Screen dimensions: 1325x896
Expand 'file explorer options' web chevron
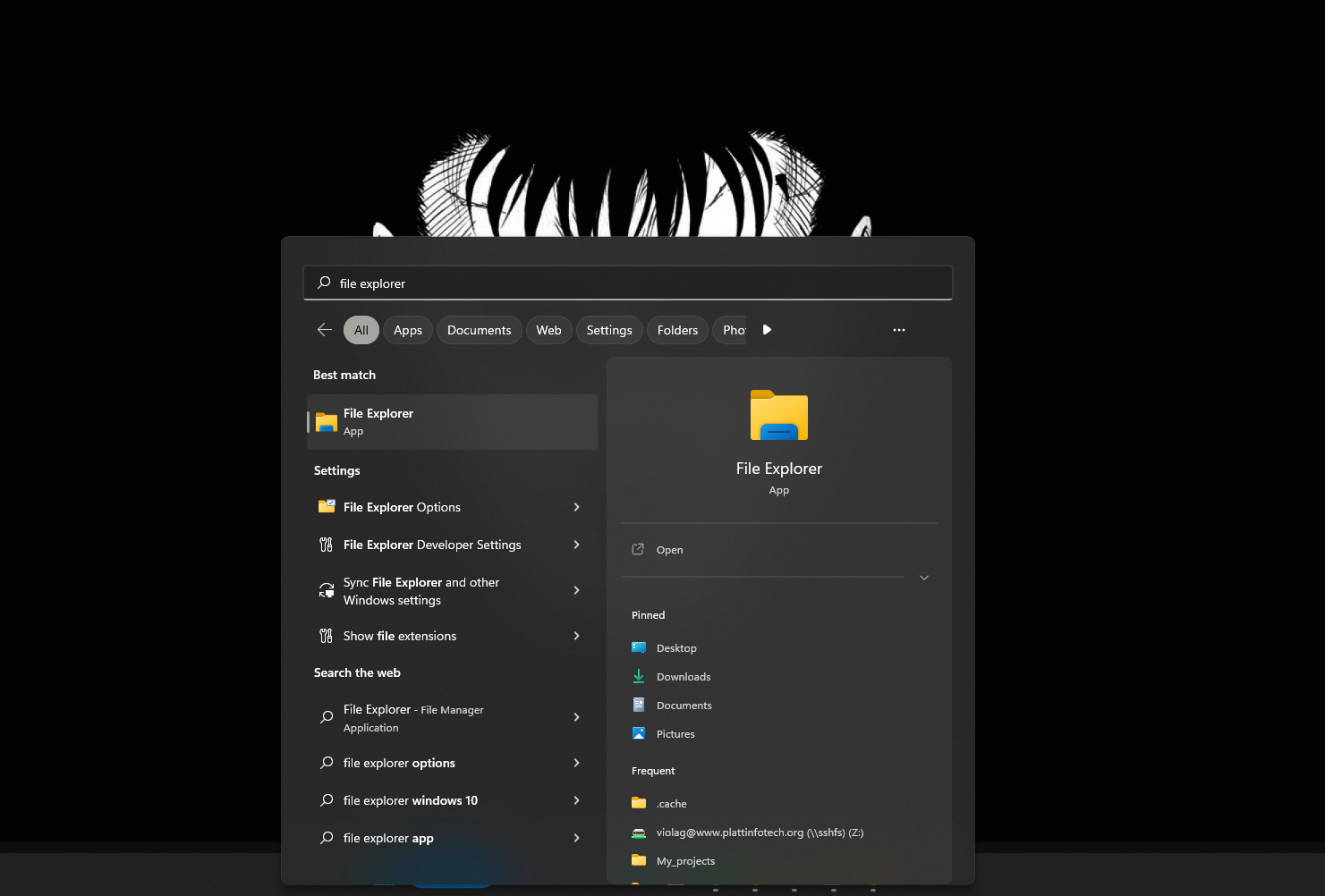[576, 763]
